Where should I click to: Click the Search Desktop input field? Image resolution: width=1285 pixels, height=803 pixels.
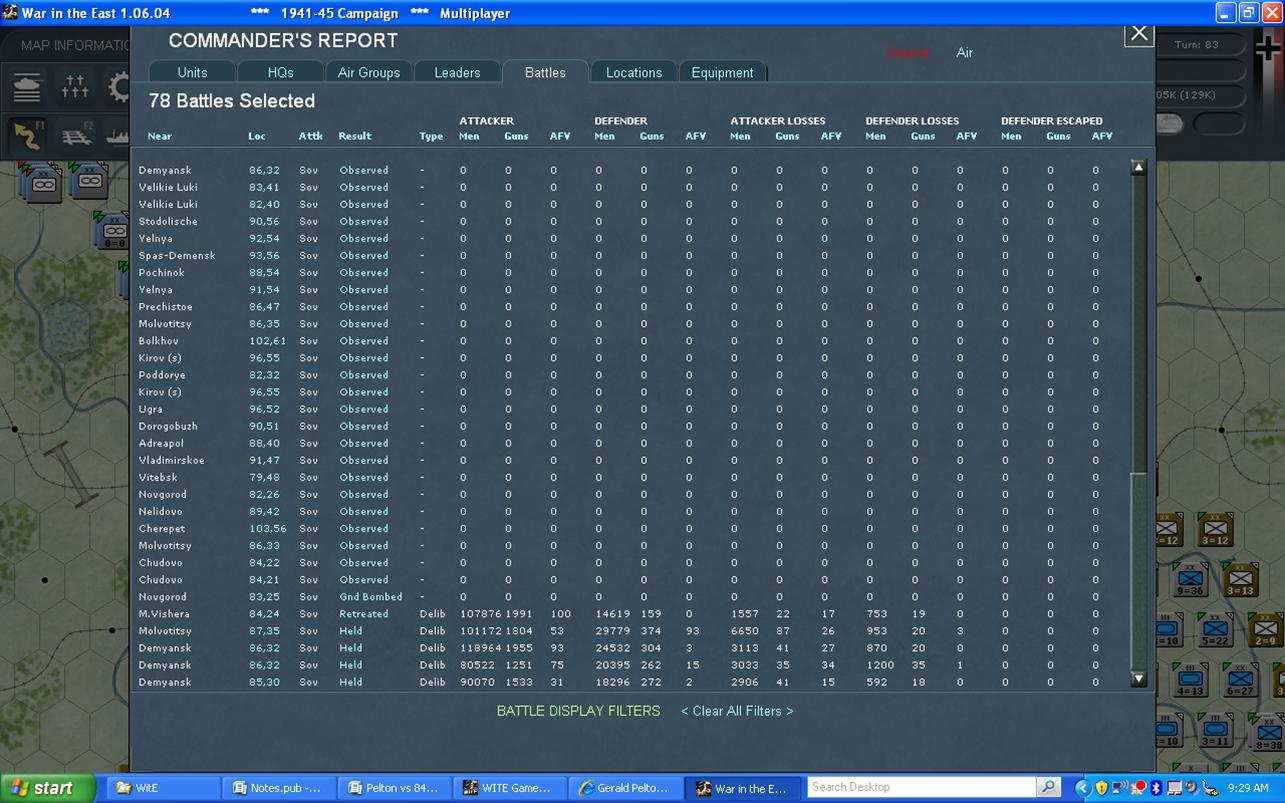(922, 787)
